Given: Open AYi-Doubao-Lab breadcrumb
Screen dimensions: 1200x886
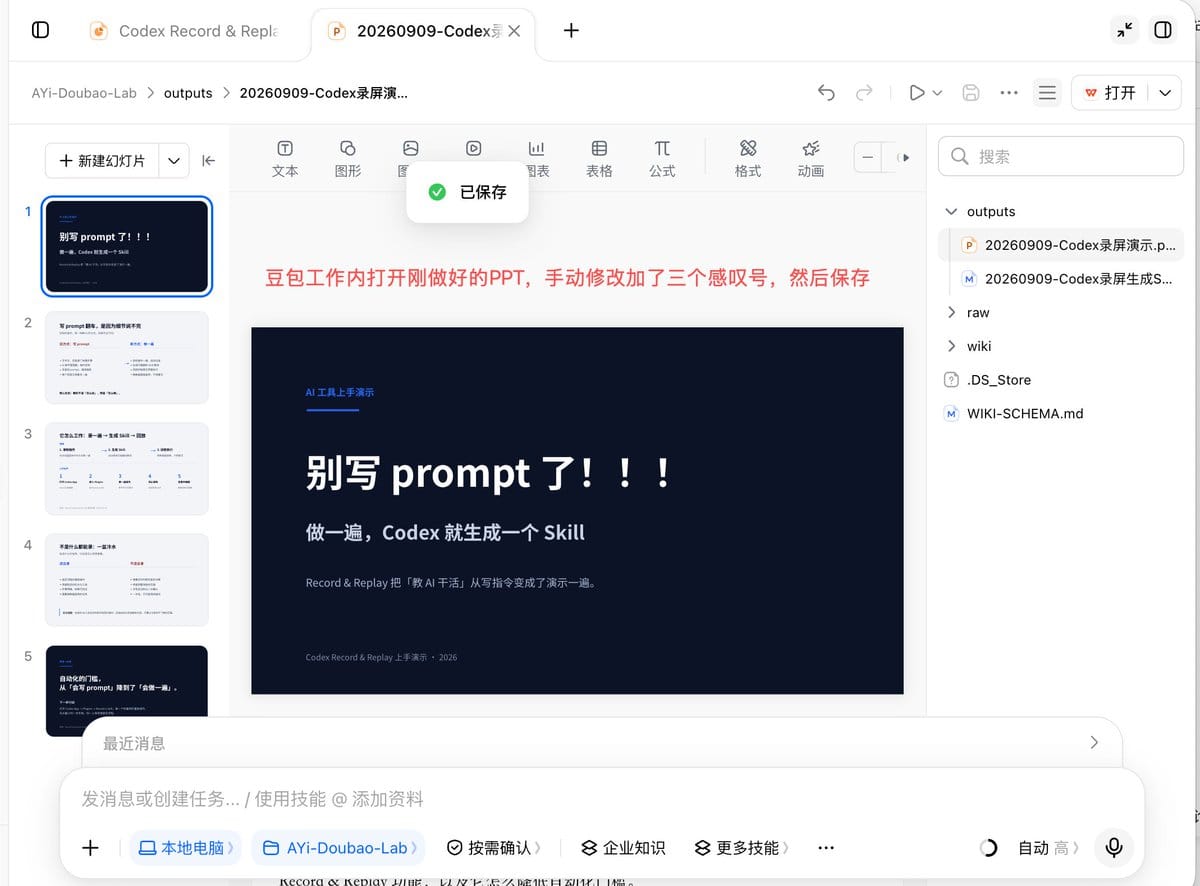Looking at the screenshot, I should (x=84, y=93).
